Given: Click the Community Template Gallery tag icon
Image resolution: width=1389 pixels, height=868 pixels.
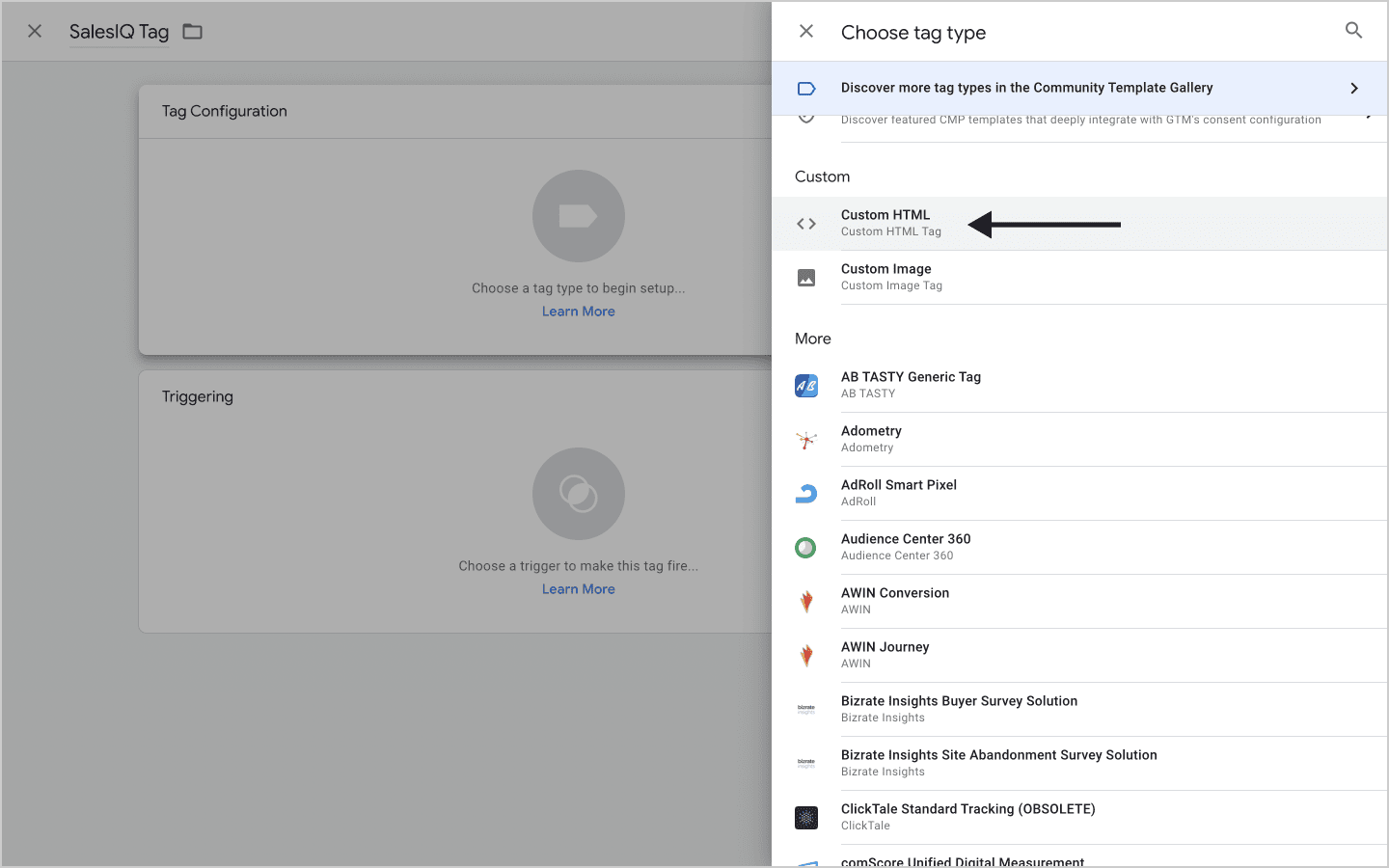Looking at the screenshot, I should [806, 89].
